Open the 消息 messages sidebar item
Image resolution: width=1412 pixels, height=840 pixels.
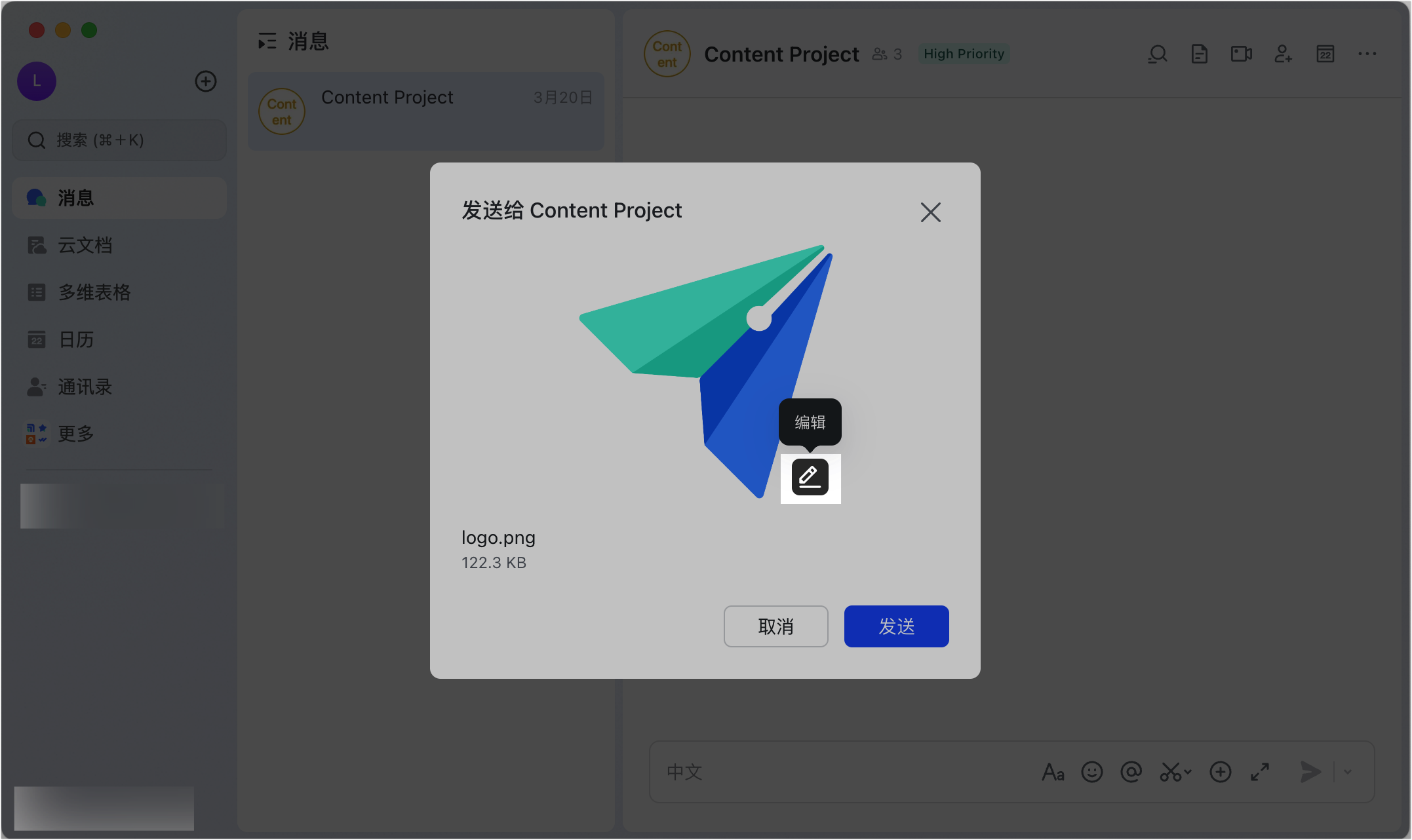(x=119, y=198)
